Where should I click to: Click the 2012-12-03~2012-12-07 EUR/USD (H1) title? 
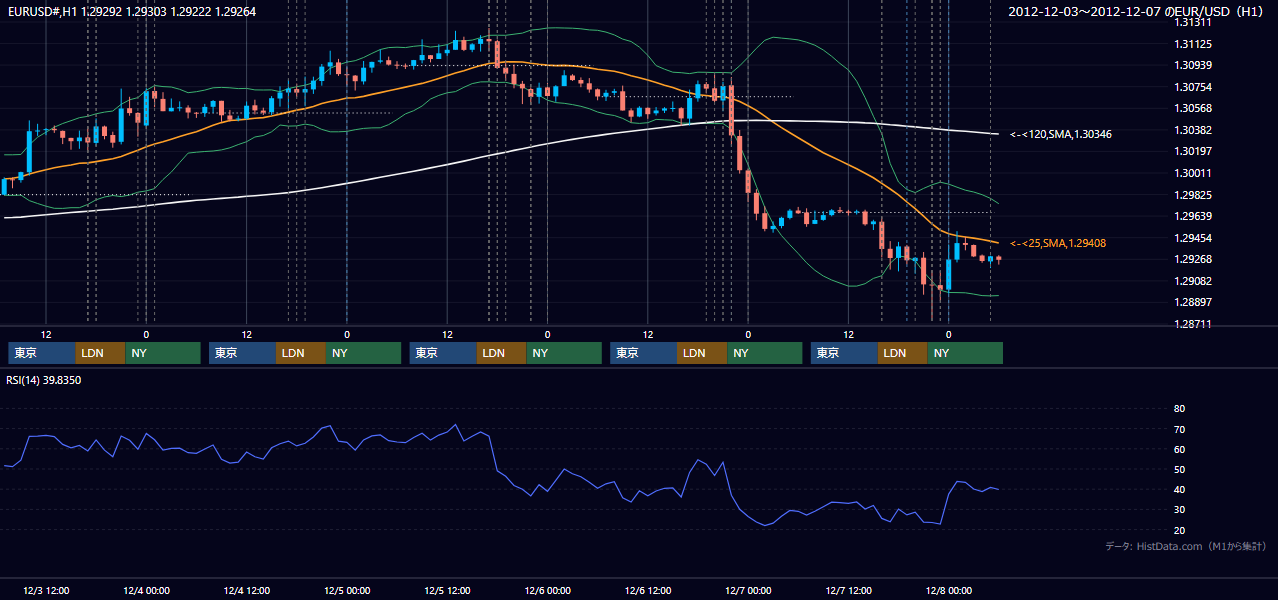pos(1137,12)
